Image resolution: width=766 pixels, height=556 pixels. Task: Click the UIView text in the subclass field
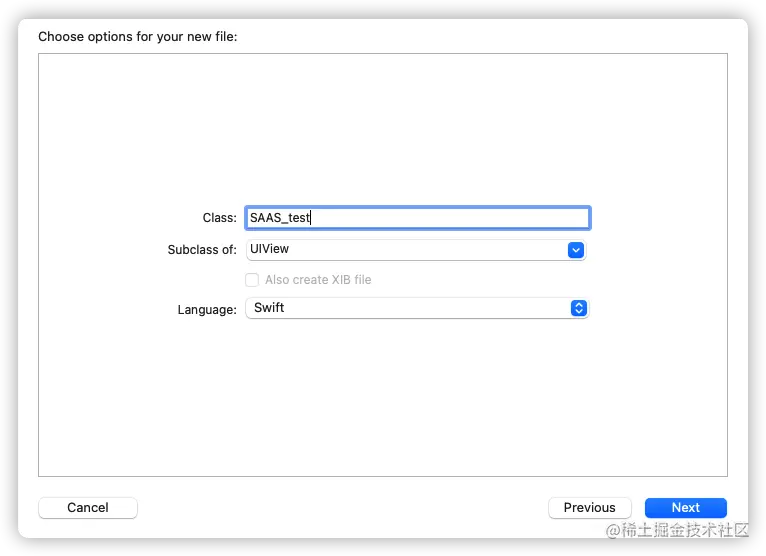click(x=269, y=249)
